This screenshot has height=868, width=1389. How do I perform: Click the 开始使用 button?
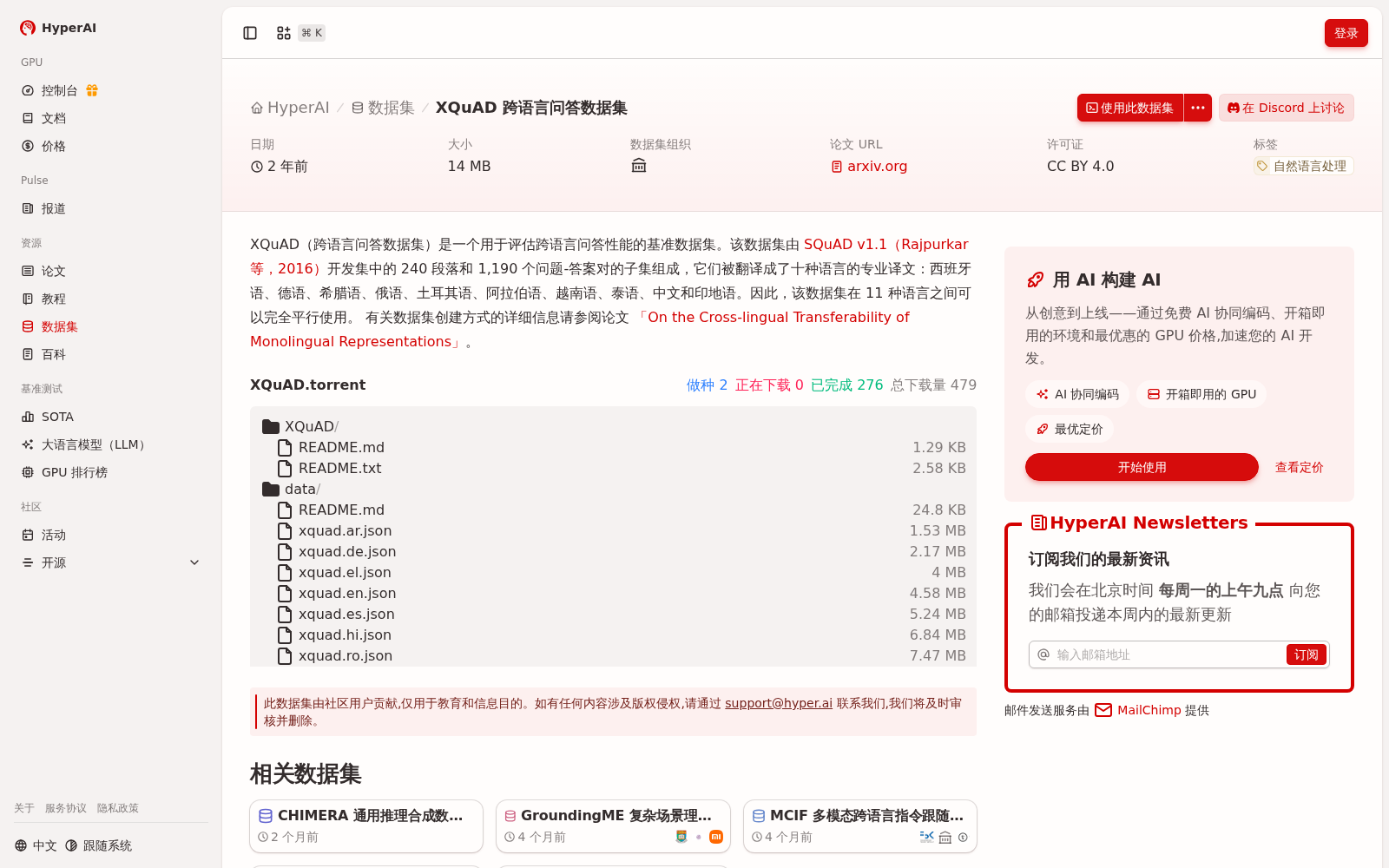coord(1142,467)
